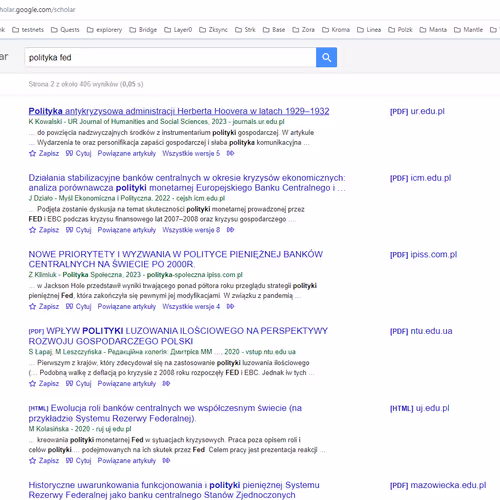Expand more options on J Działo result
This screenshot has height=500, width=500.
point(230,230)
